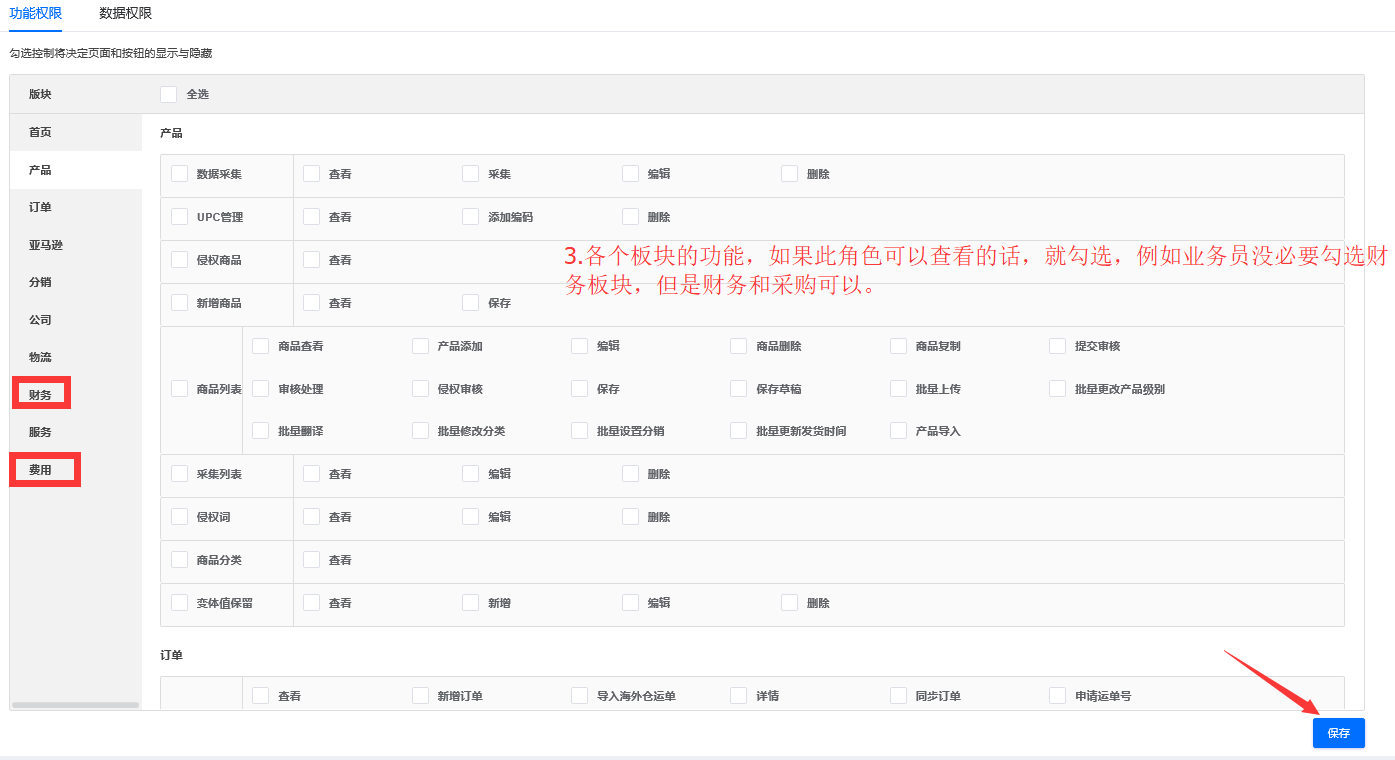Screen dimensions: 1395x760
Task: Enable the 提交审核 permission checkbox
Action: pyautogui.click(x=1057, y=346)
